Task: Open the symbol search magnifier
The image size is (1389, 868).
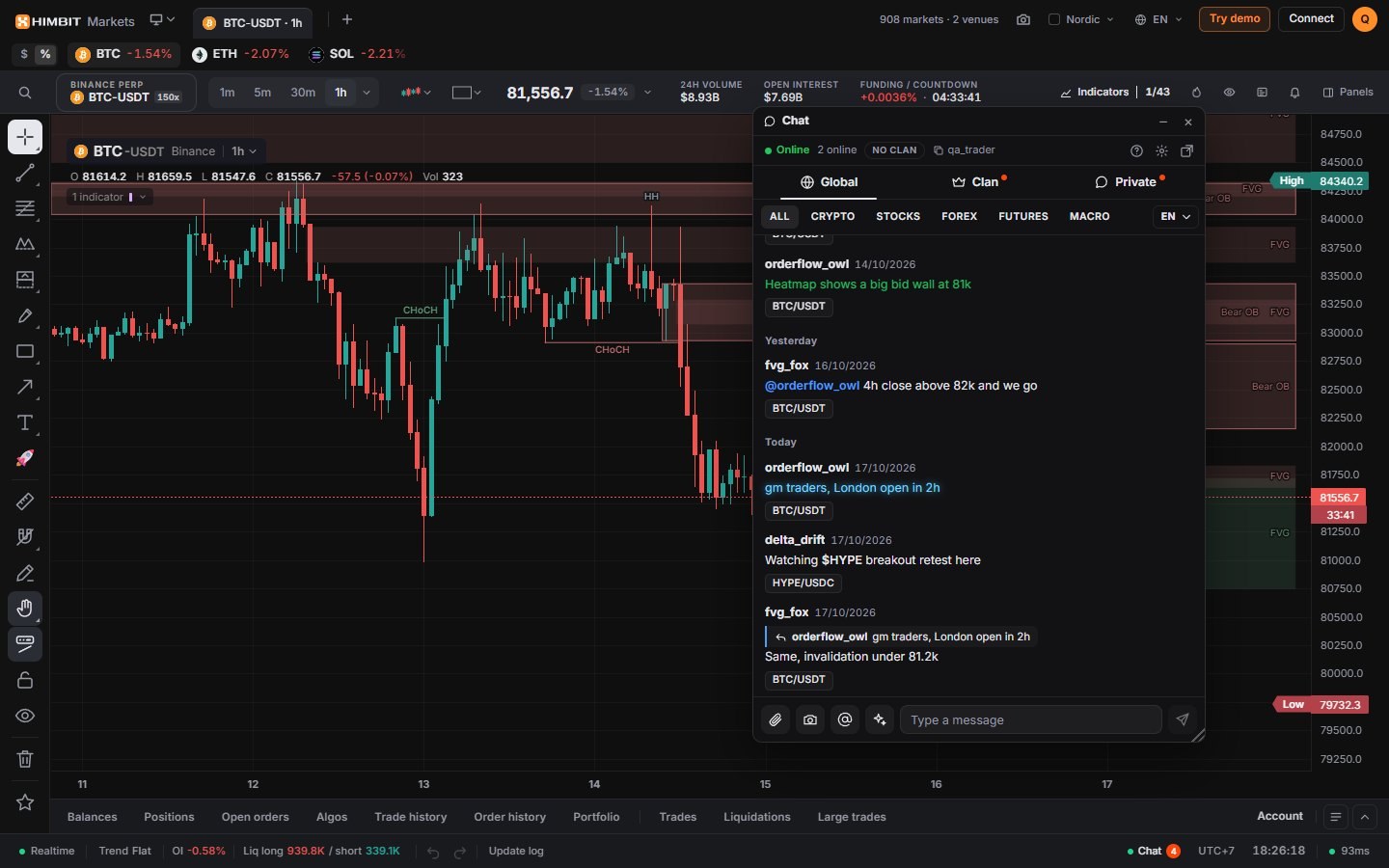Action: [25, 93]
